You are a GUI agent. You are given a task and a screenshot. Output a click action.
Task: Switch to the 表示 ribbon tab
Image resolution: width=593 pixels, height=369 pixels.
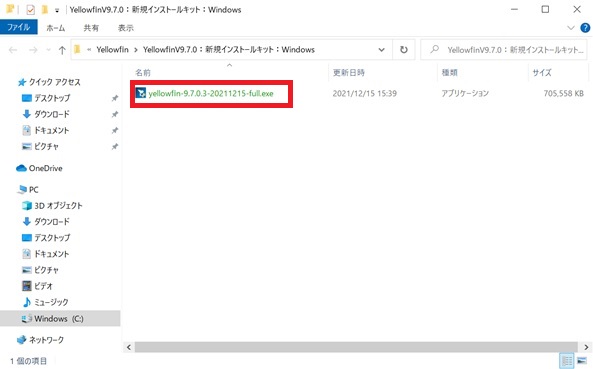(126, 28)
